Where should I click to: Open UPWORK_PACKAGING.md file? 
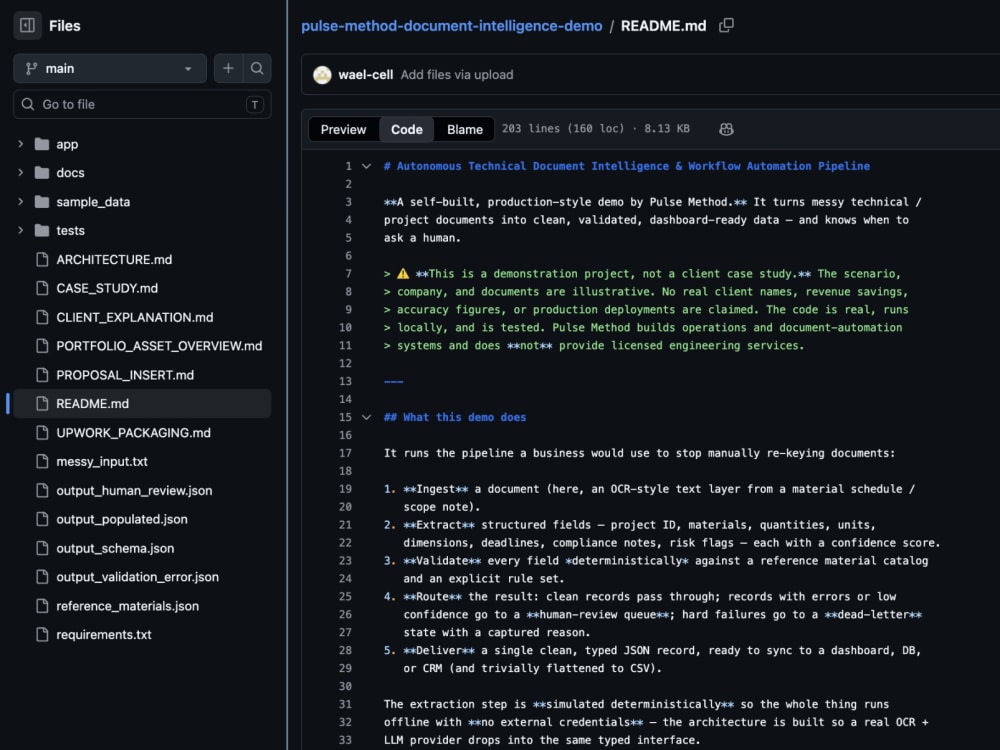coord(133,432)
